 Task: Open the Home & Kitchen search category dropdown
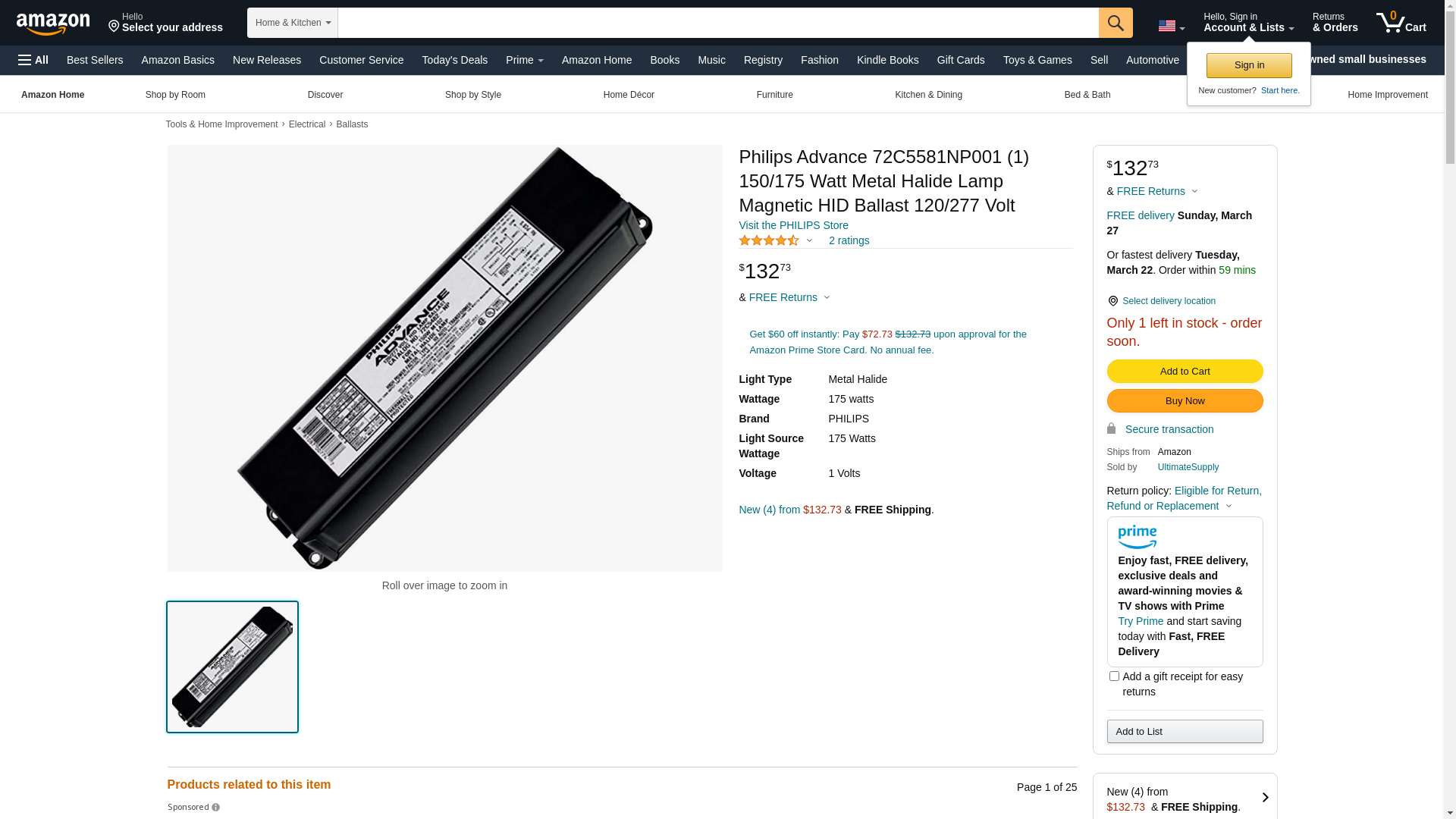(x=293, y=23)
